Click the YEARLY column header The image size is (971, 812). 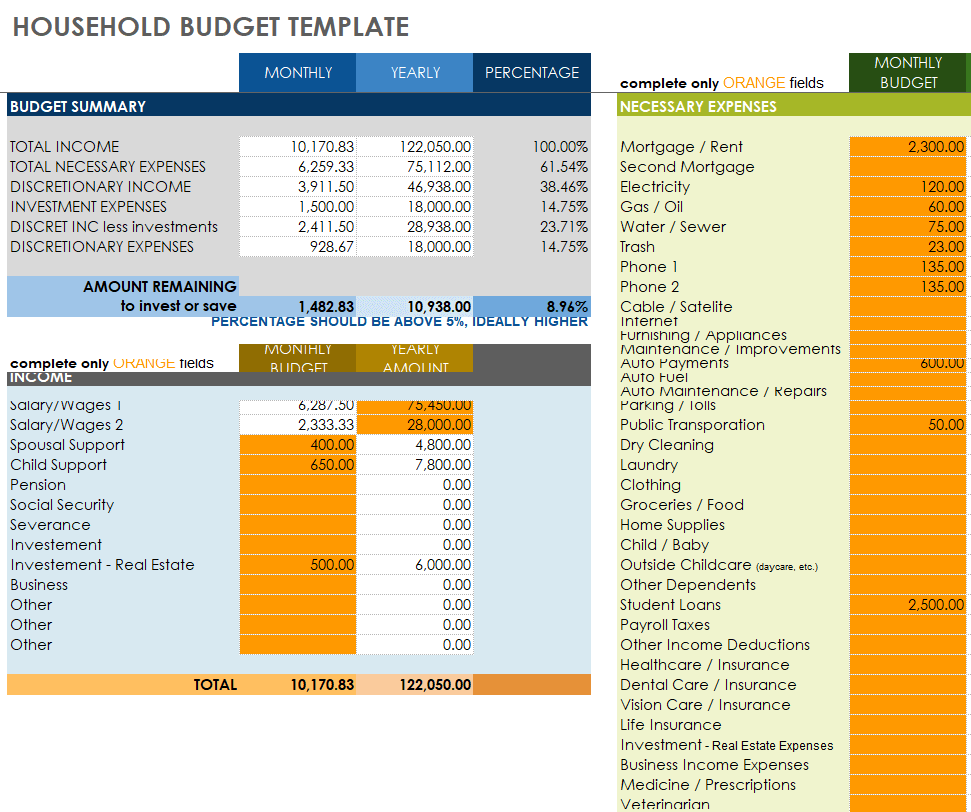[x=415, y=72]
